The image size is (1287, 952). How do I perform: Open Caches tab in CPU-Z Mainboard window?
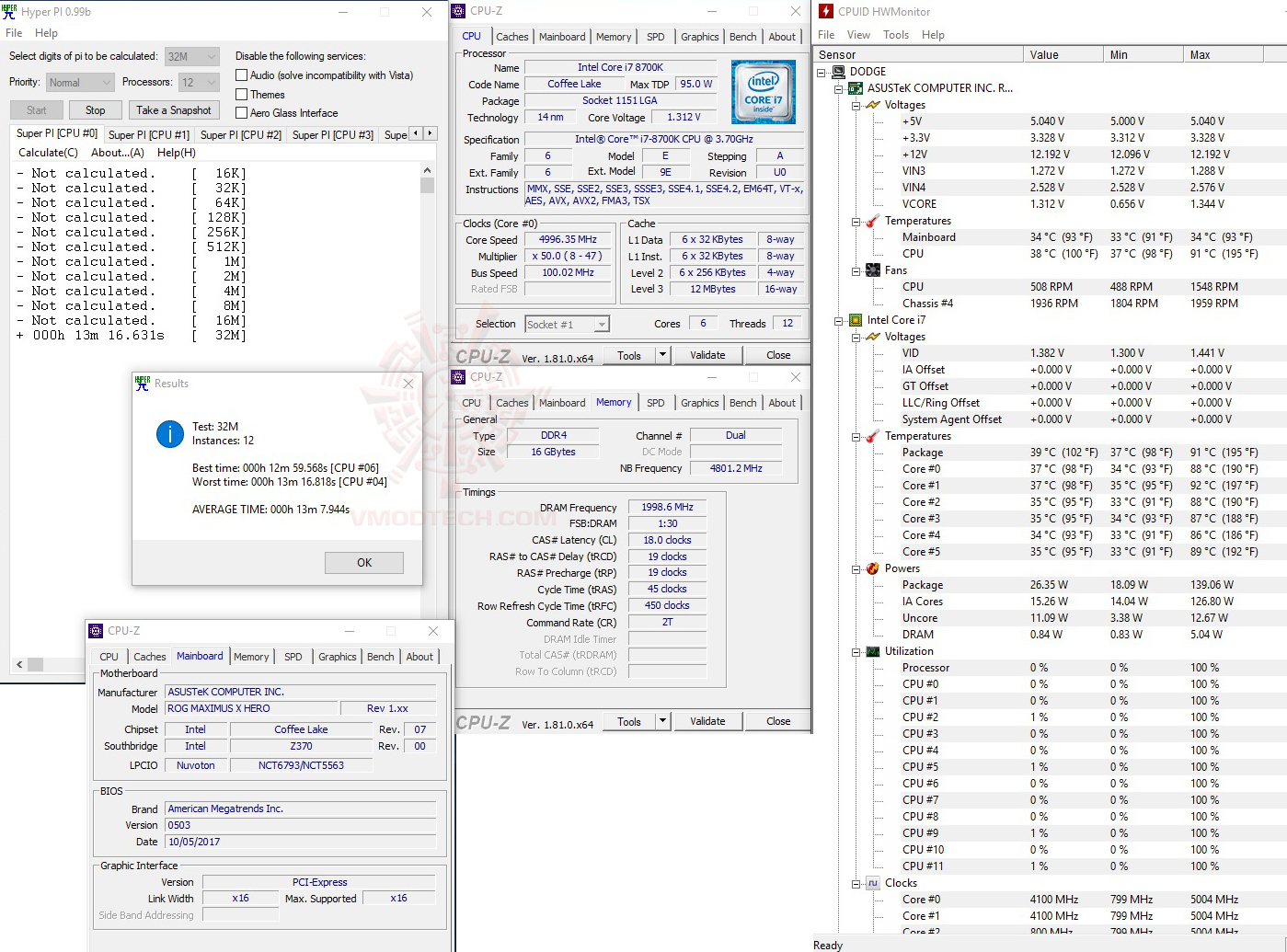[150, 657]
